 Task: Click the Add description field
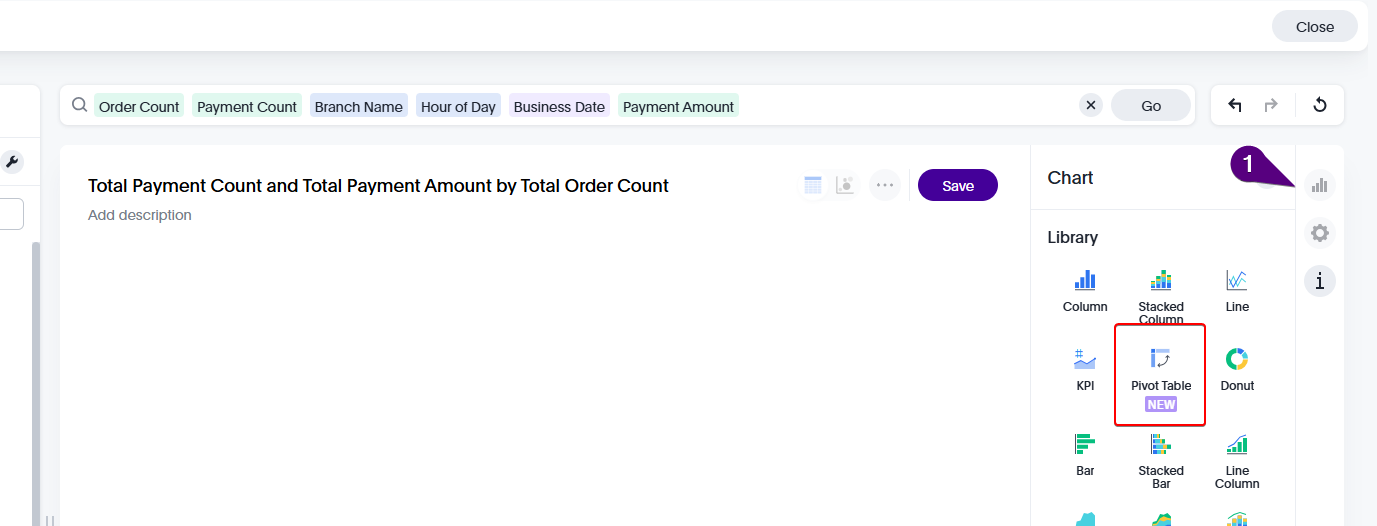pos(140,215)
